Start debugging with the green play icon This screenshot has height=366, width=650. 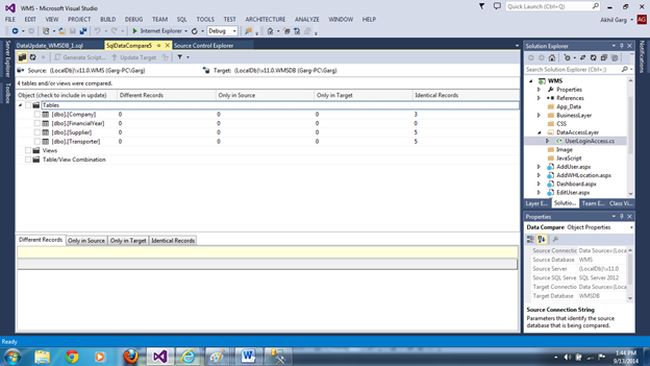point(135,31)
